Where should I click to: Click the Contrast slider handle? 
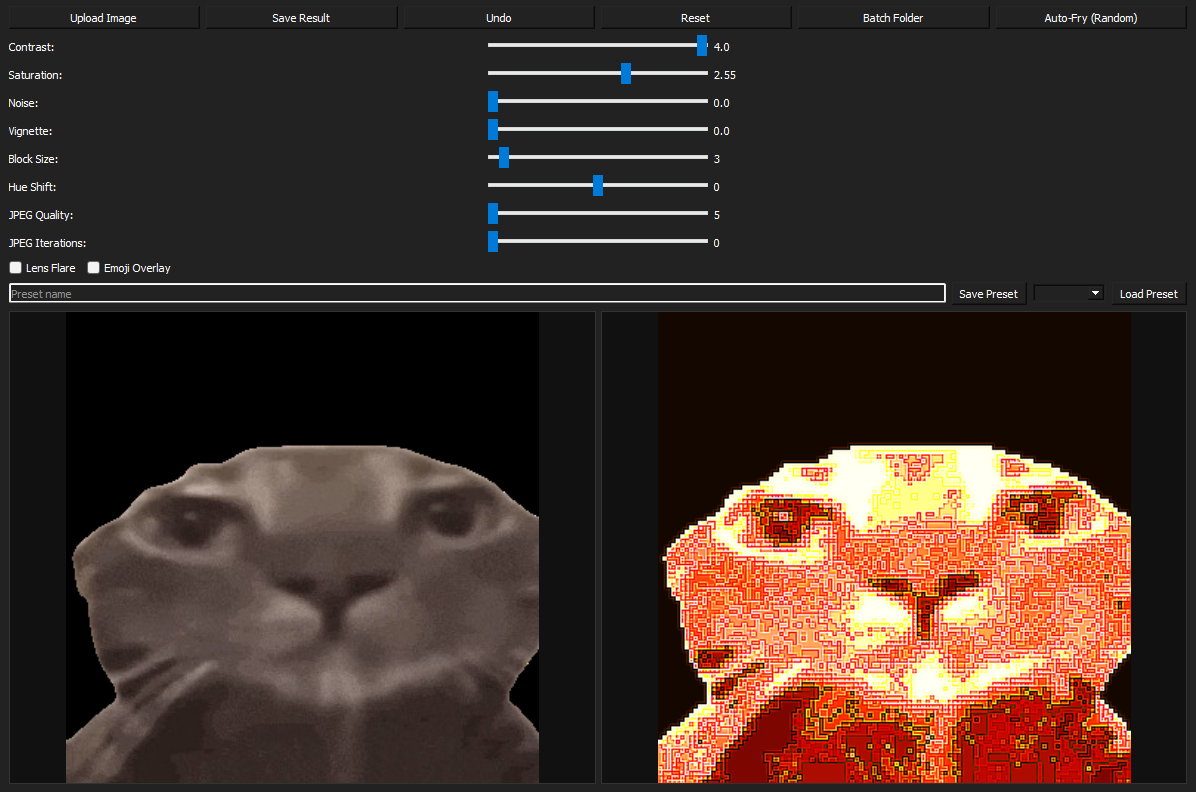point(702,46)
